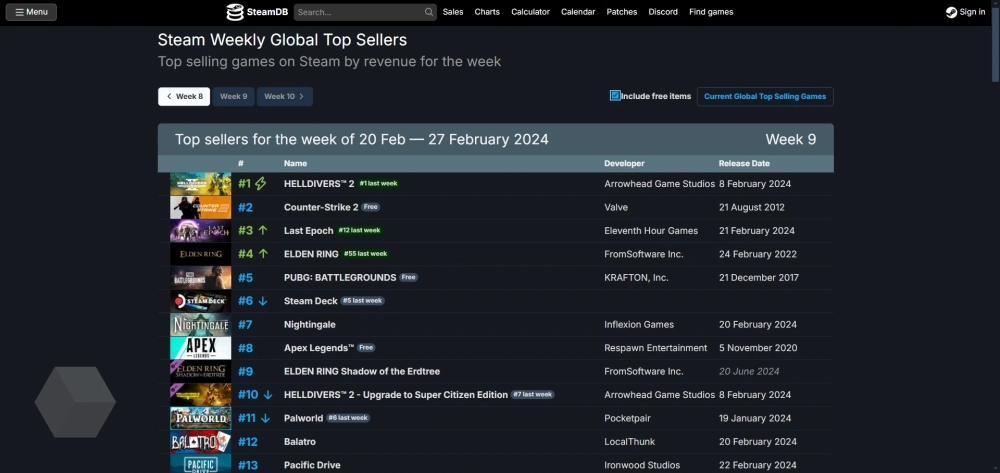Click the floating cube icon at left
This screenshot has width=1000, height=473.
pyautogui.click(x=75, y=402)
